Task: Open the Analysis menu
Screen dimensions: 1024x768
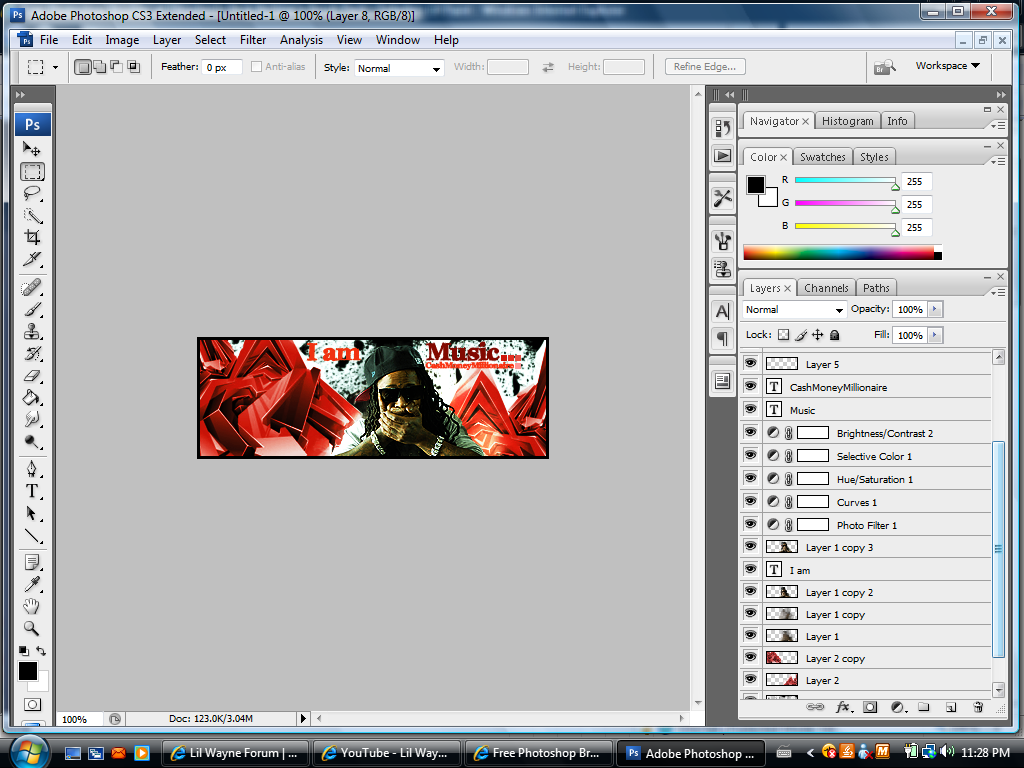Action: [301, 40]
